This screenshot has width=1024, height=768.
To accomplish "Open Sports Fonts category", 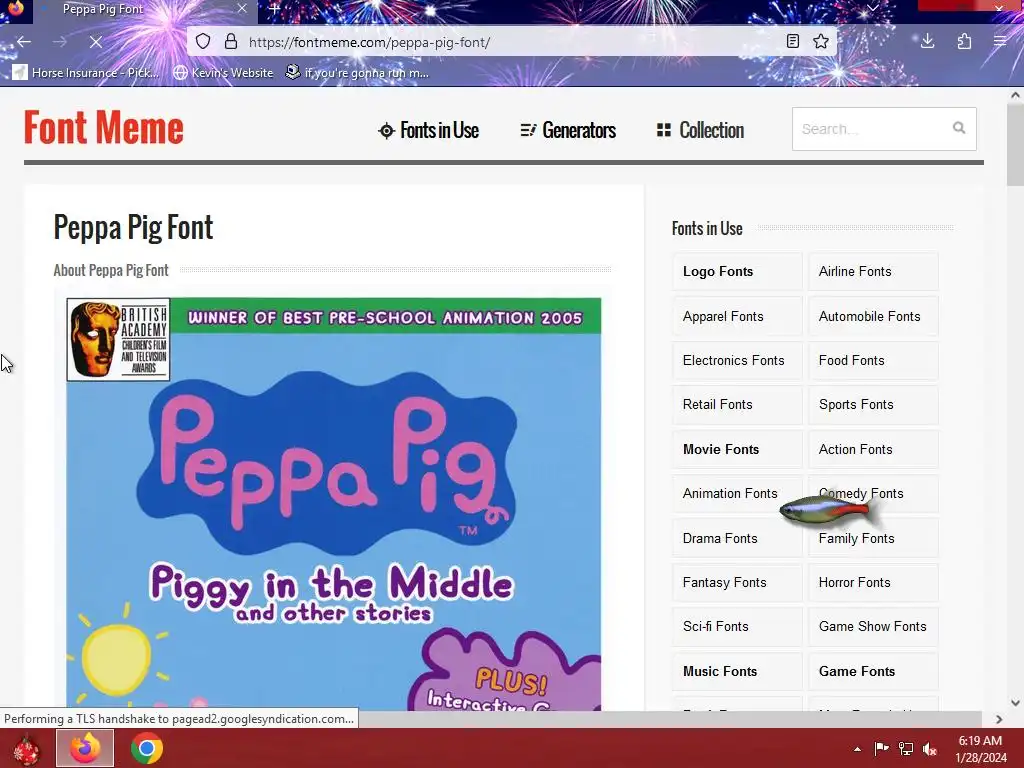I will pyautogui.click(x=873, y=404).
